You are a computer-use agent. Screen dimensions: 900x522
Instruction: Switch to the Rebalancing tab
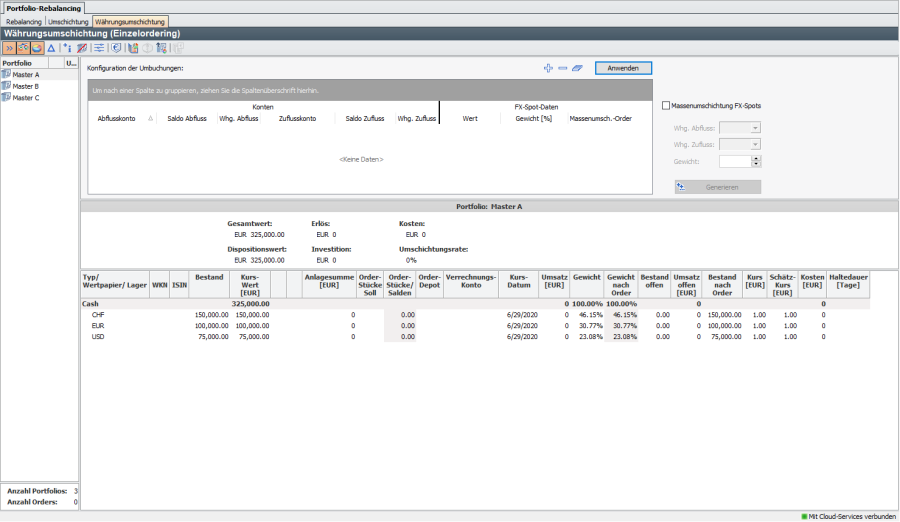click(24, 21)
